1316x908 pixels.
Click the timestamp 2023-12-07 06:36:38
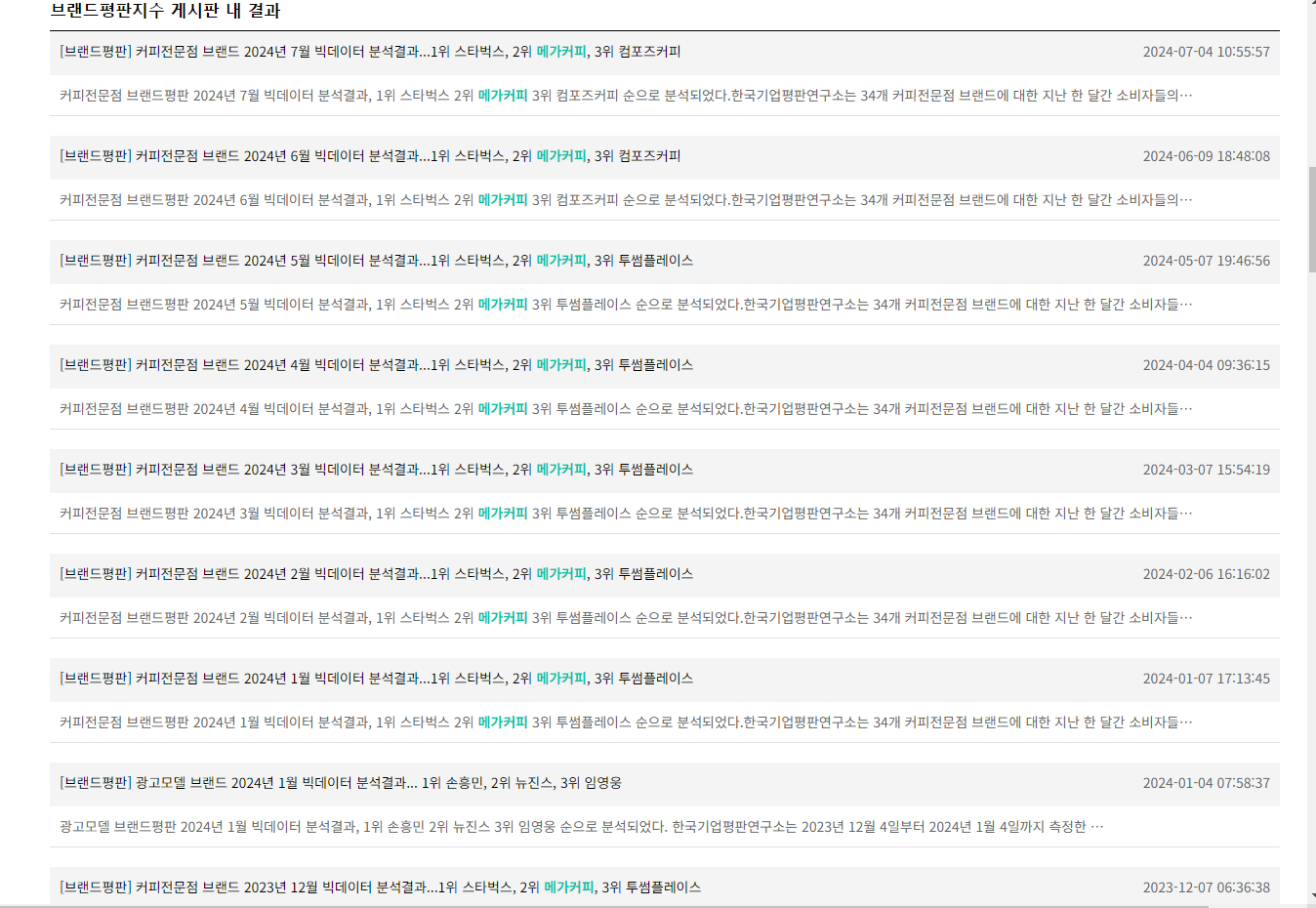pyautogui.click(x=1207, y=887)
